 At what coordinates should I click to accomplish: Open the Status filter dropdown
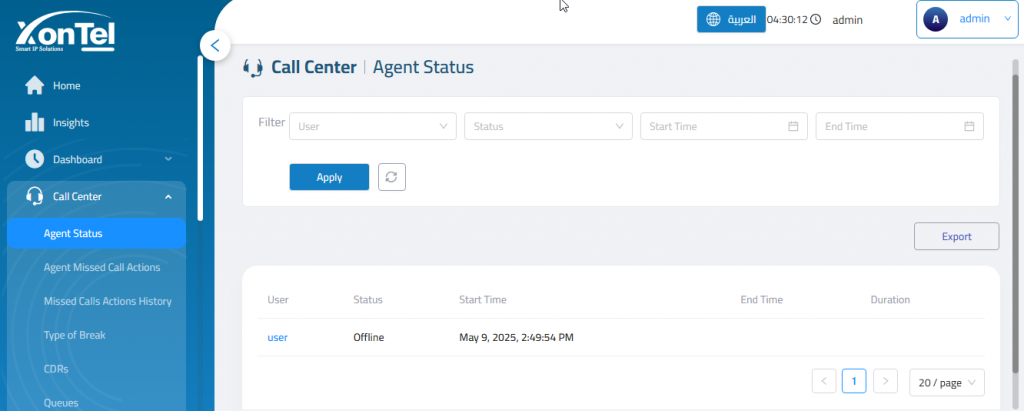click(x=548, y=126)
